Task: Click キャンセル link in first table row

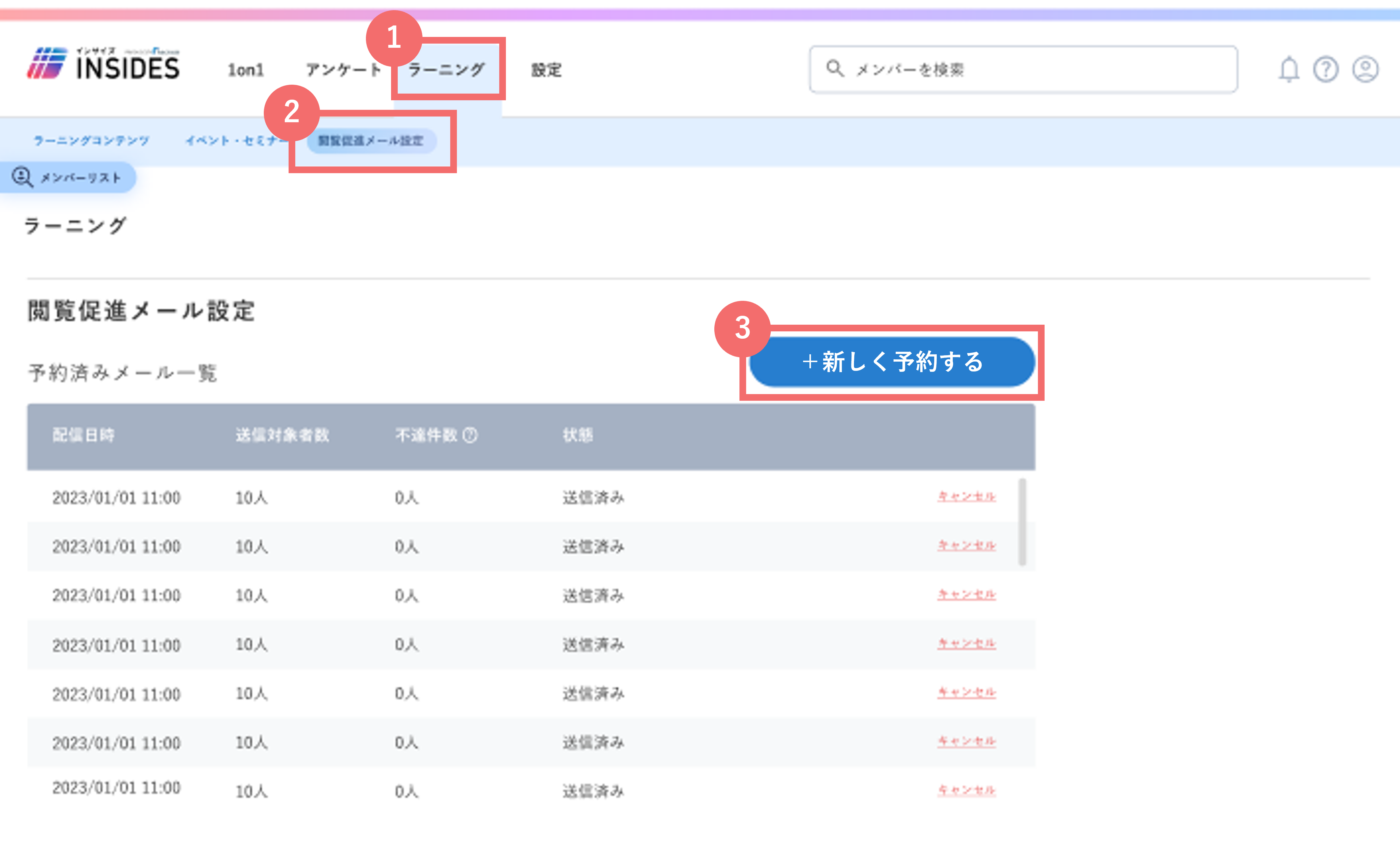Action: [966, 497]
